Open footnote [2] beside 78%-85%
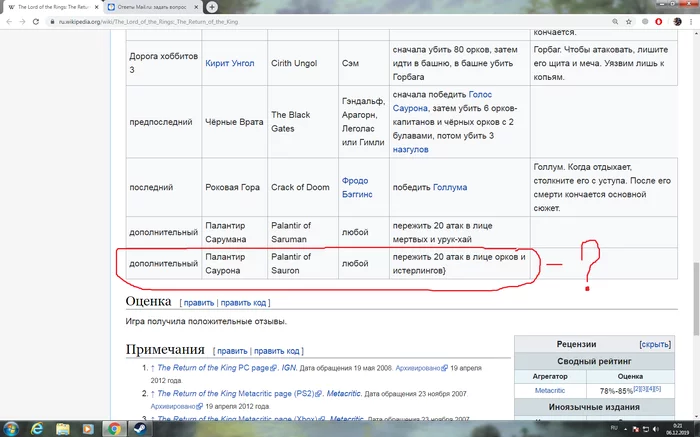This screenshot has width=700, height=437. [637, 388]
